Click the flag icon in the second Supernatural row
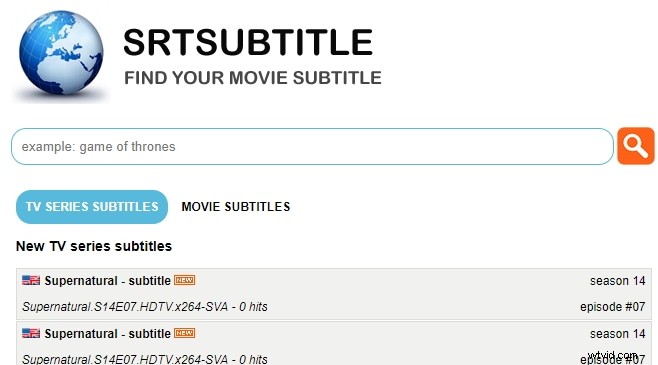This screenshot has width=658, height=365. point(31,334)
